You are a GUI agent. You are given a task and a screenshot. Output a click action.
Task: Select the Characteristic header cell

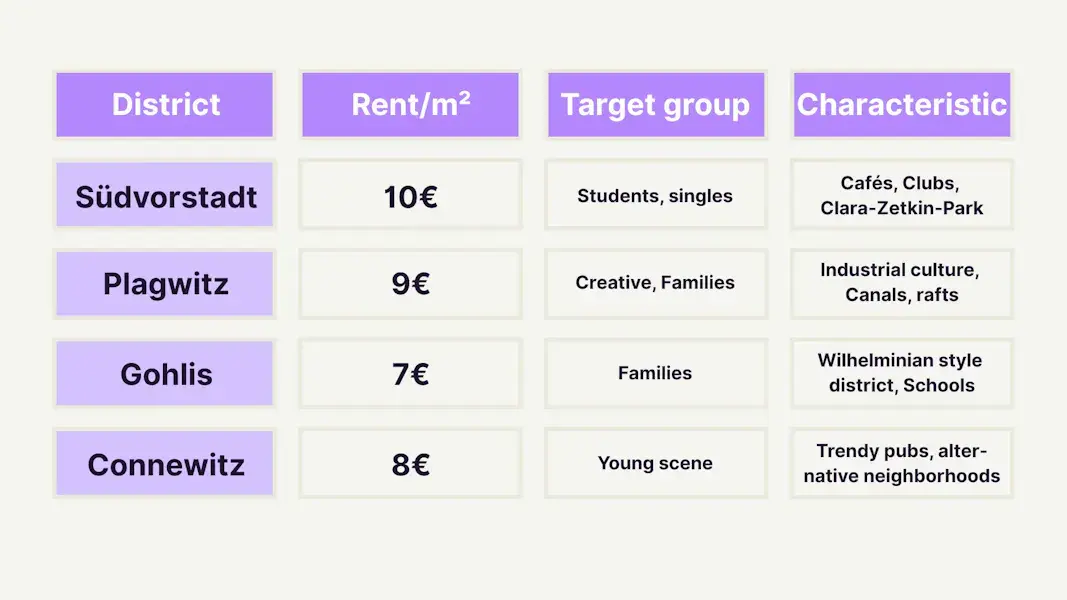[x=902, y=104]
